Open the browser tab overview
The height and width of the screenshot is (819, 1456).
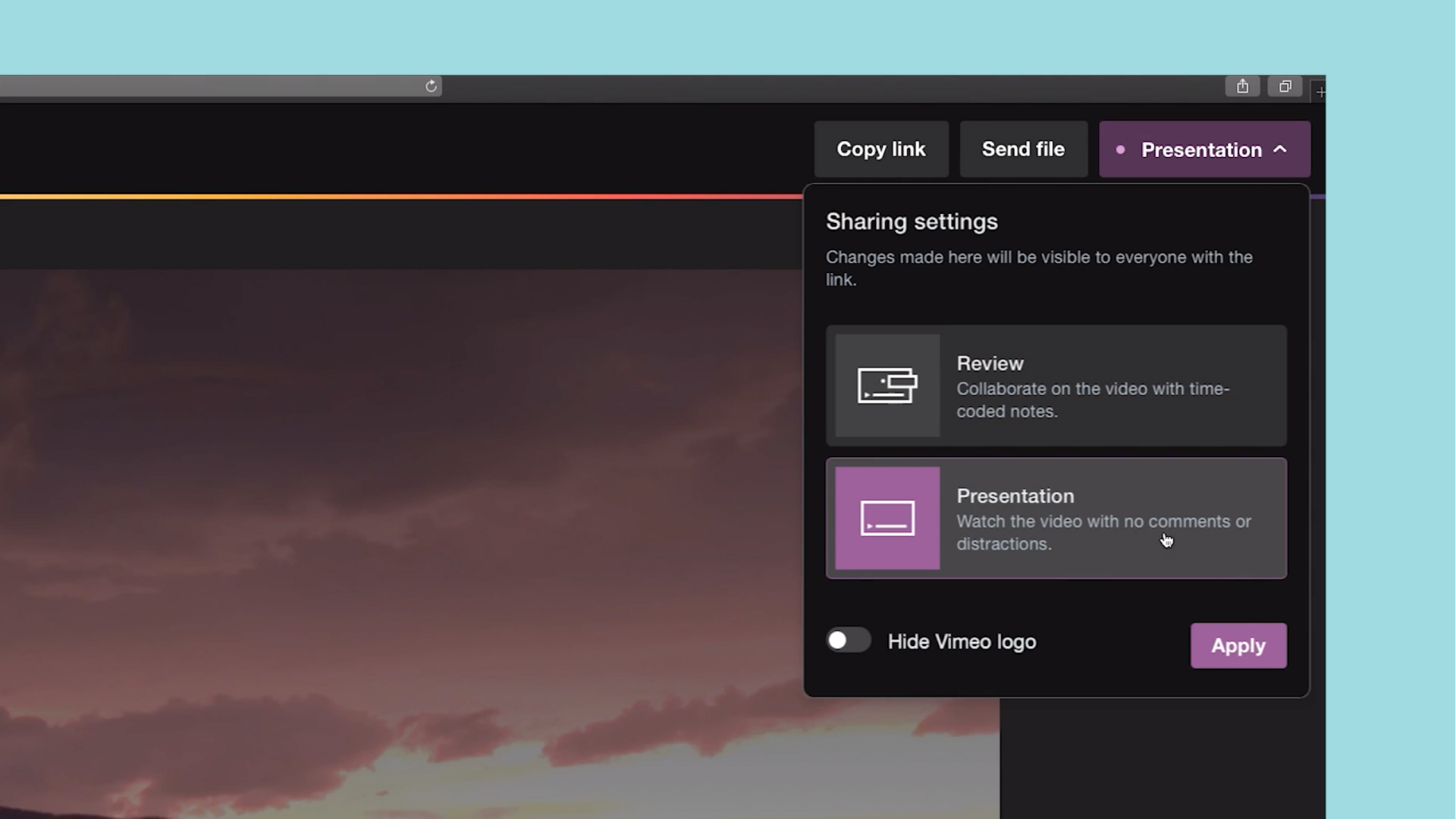(1285, 86)
